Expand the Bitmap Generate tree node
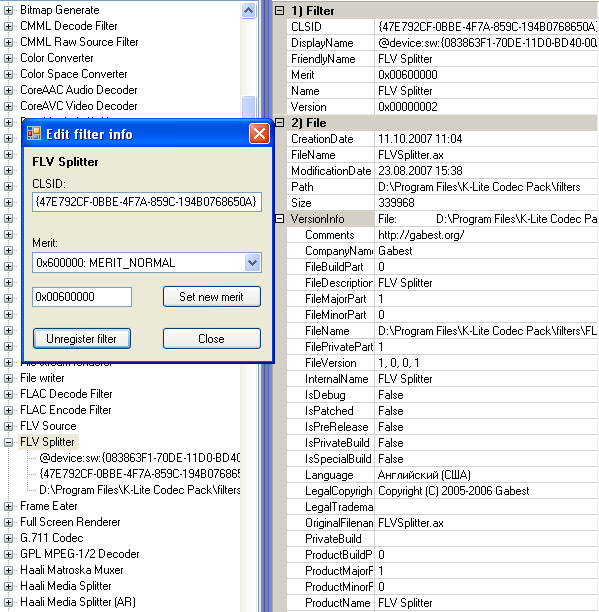 click(x=8, y=10)
